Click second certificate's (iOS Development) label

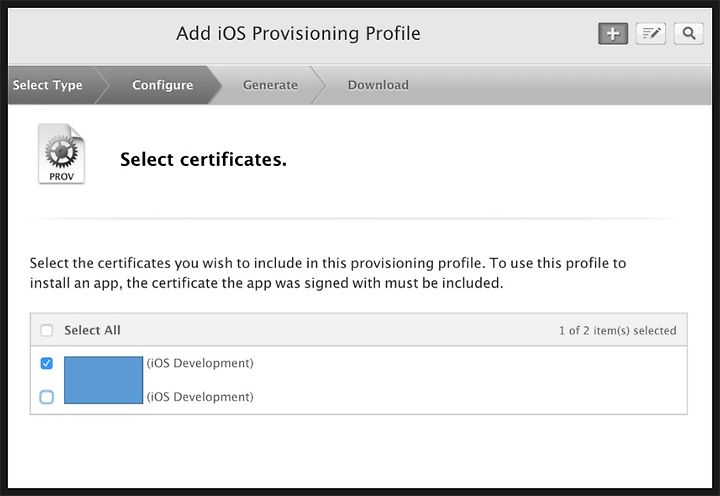200,397
